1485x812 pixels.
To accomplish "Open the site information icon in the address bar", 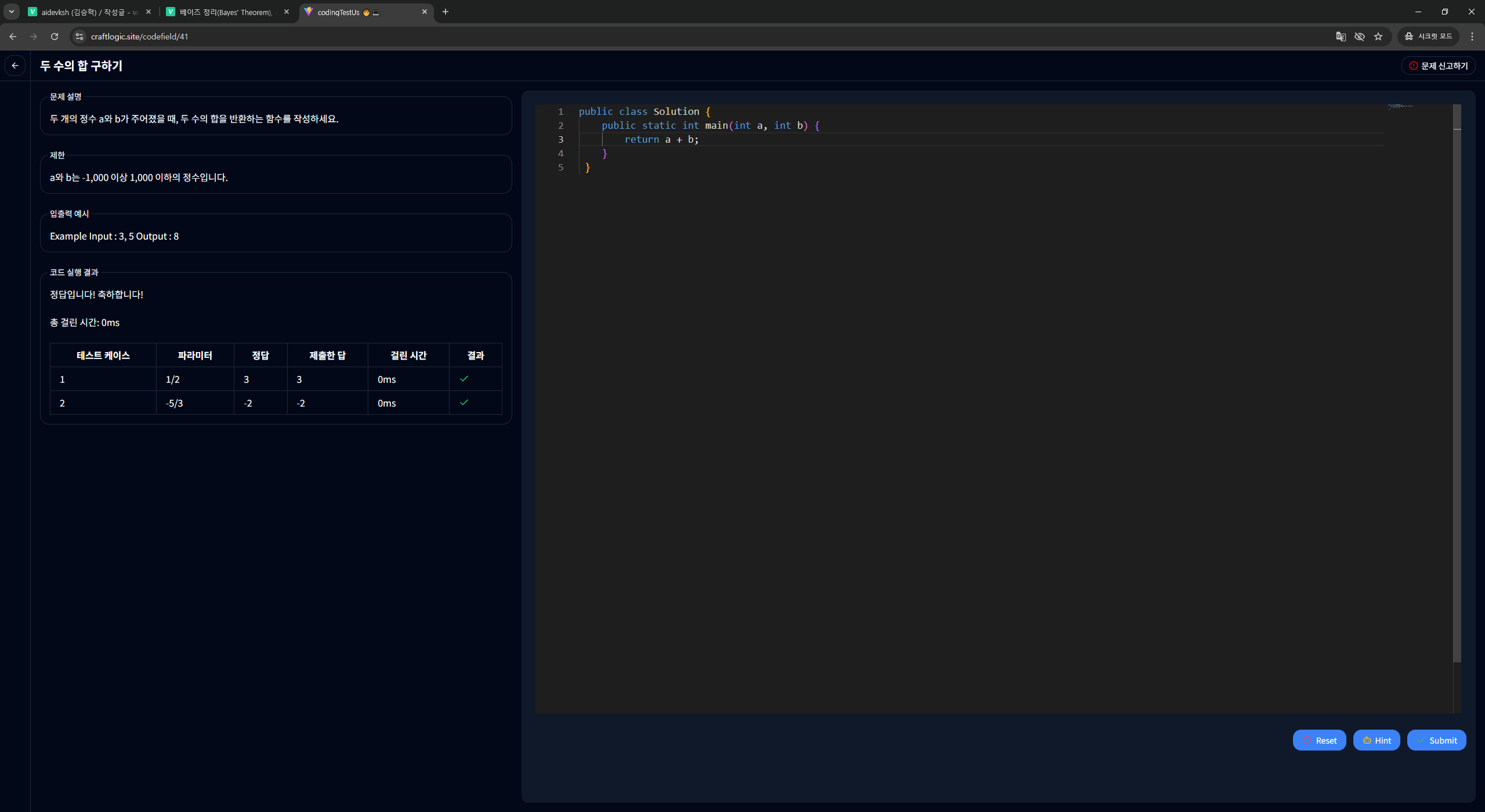I will point(79,37).
